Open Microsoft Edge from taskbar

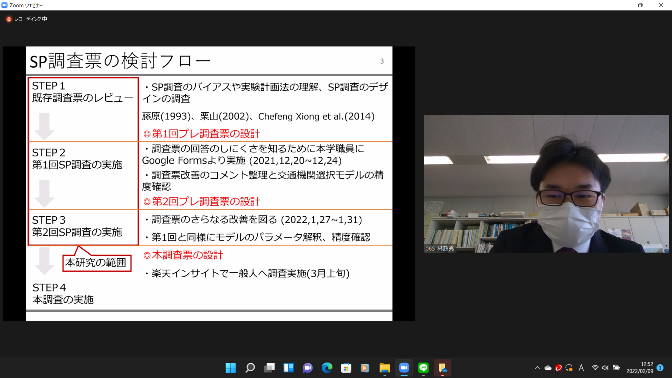(327, 368)
